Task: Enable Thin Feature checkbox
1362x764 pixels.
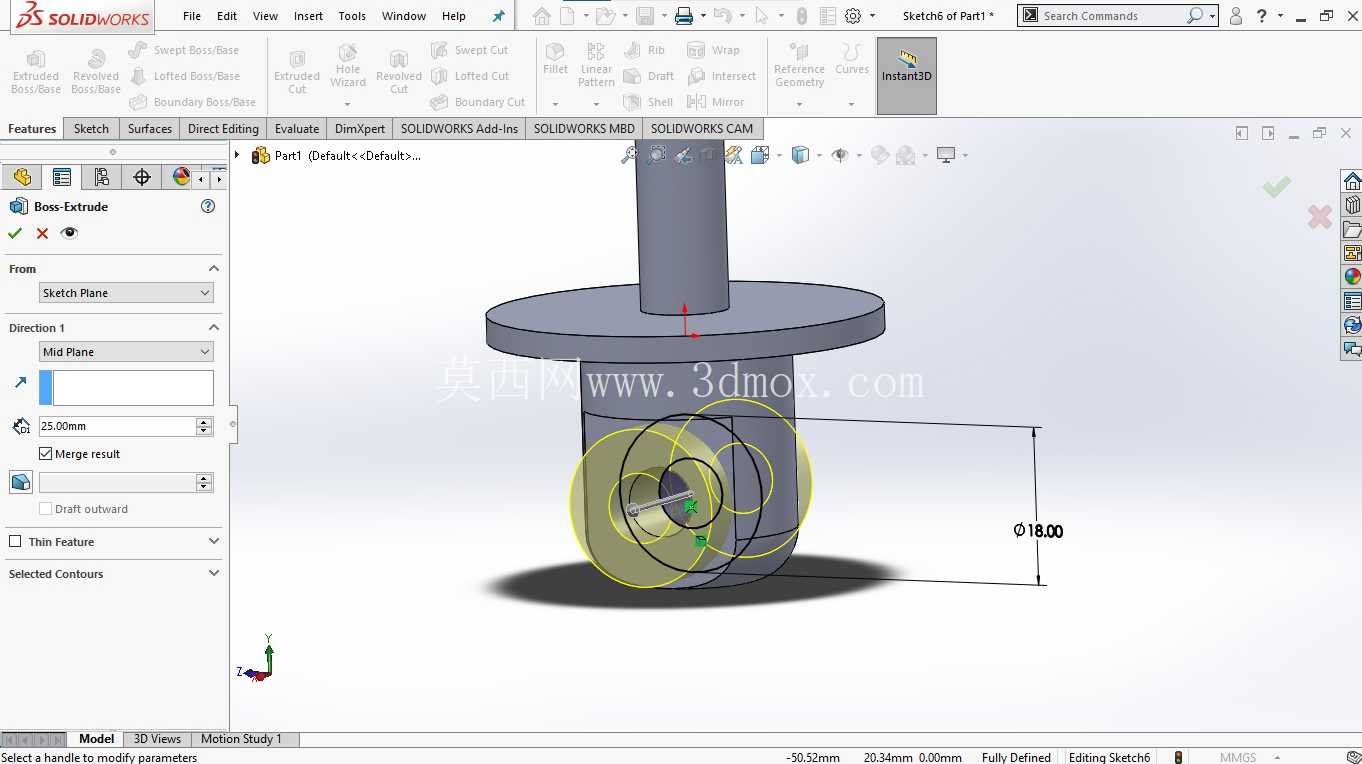Action: (15, 542)
